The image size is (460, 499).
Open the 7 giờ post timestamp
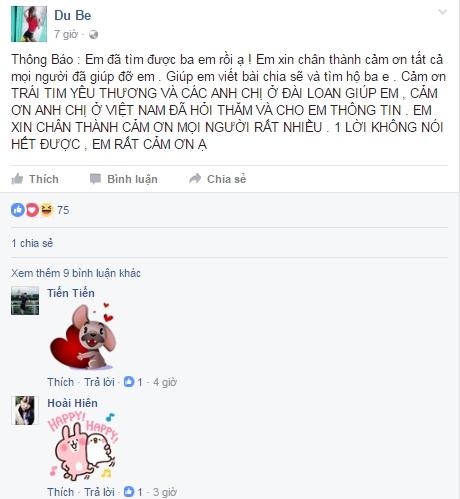coord(66,34)
